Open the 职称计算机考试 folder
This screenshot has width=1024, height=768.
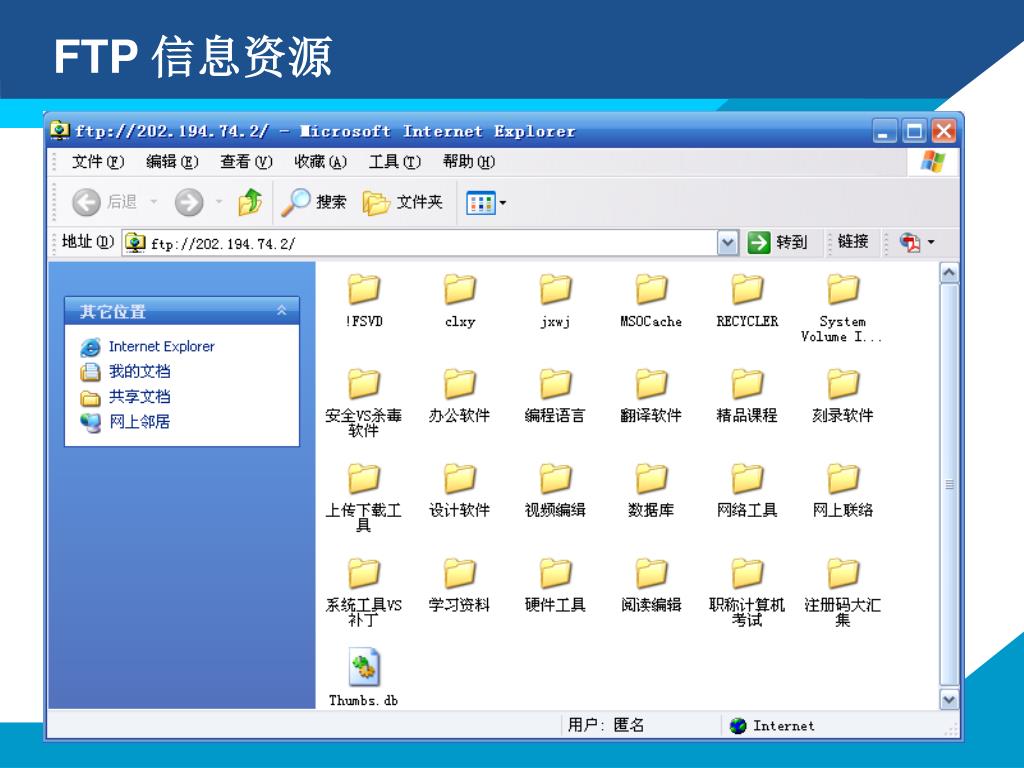coord(747,592)
